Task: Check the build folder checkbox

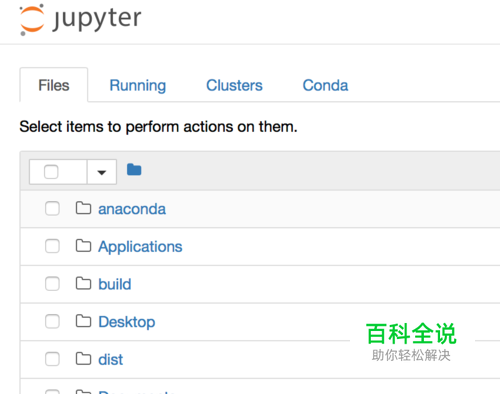Action: [x=52, y=284]
